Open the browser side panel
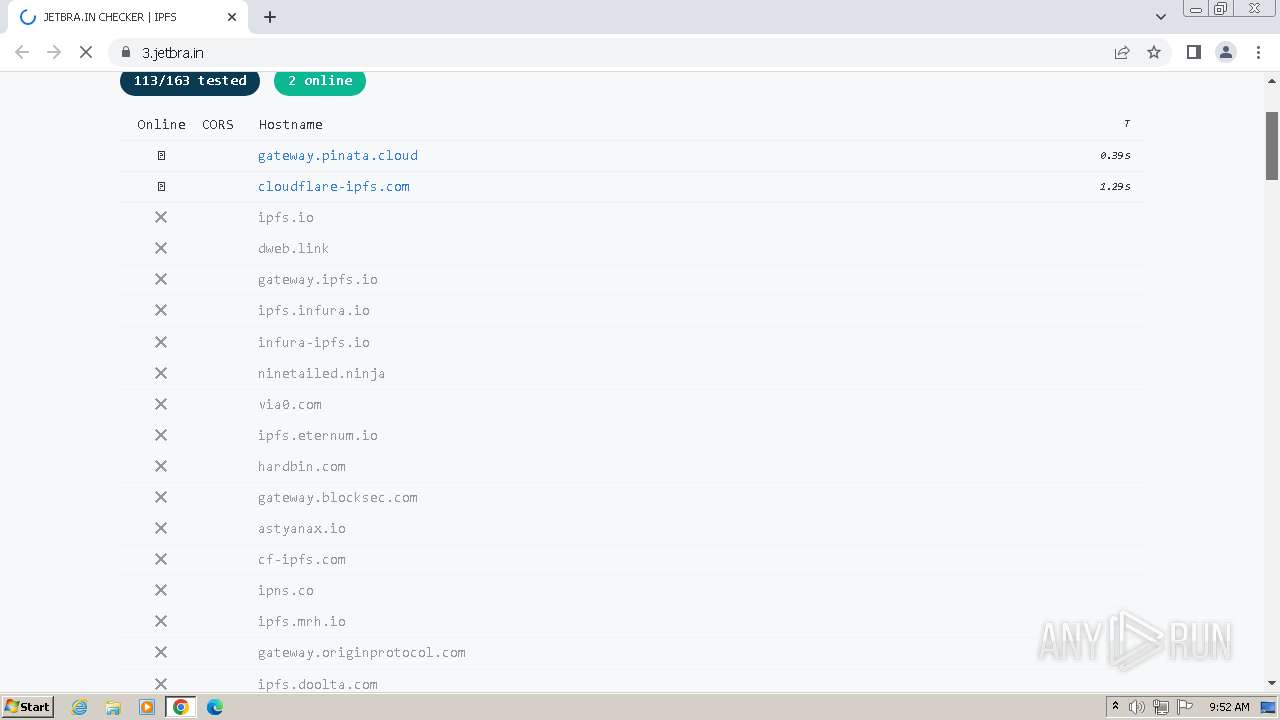The width and height of the screenshot is (1280, 720). point(1193,52)
